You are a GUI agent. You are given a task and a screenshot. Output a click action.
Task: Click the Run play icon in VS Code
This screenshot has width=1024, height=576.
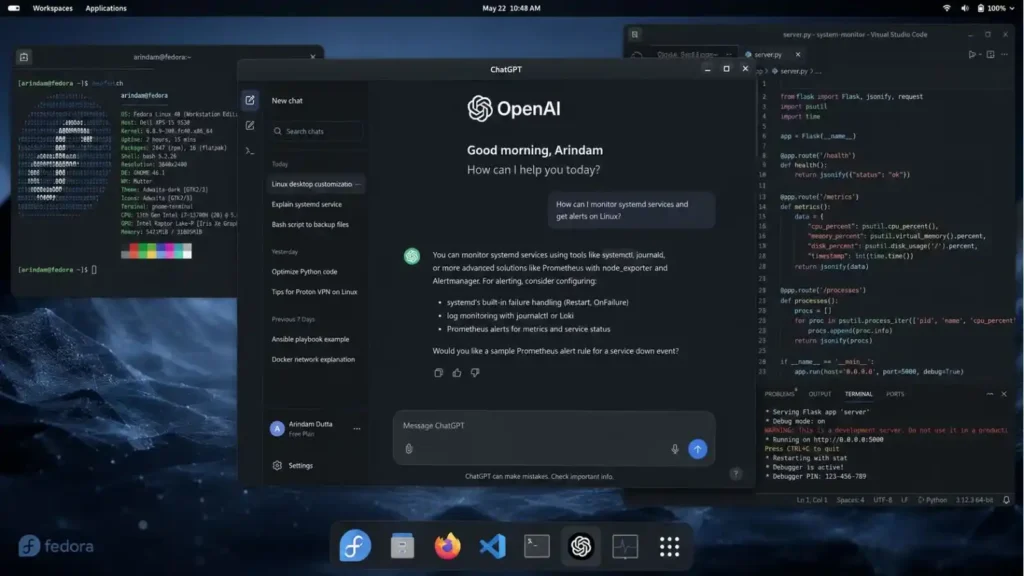coord(972,55)
